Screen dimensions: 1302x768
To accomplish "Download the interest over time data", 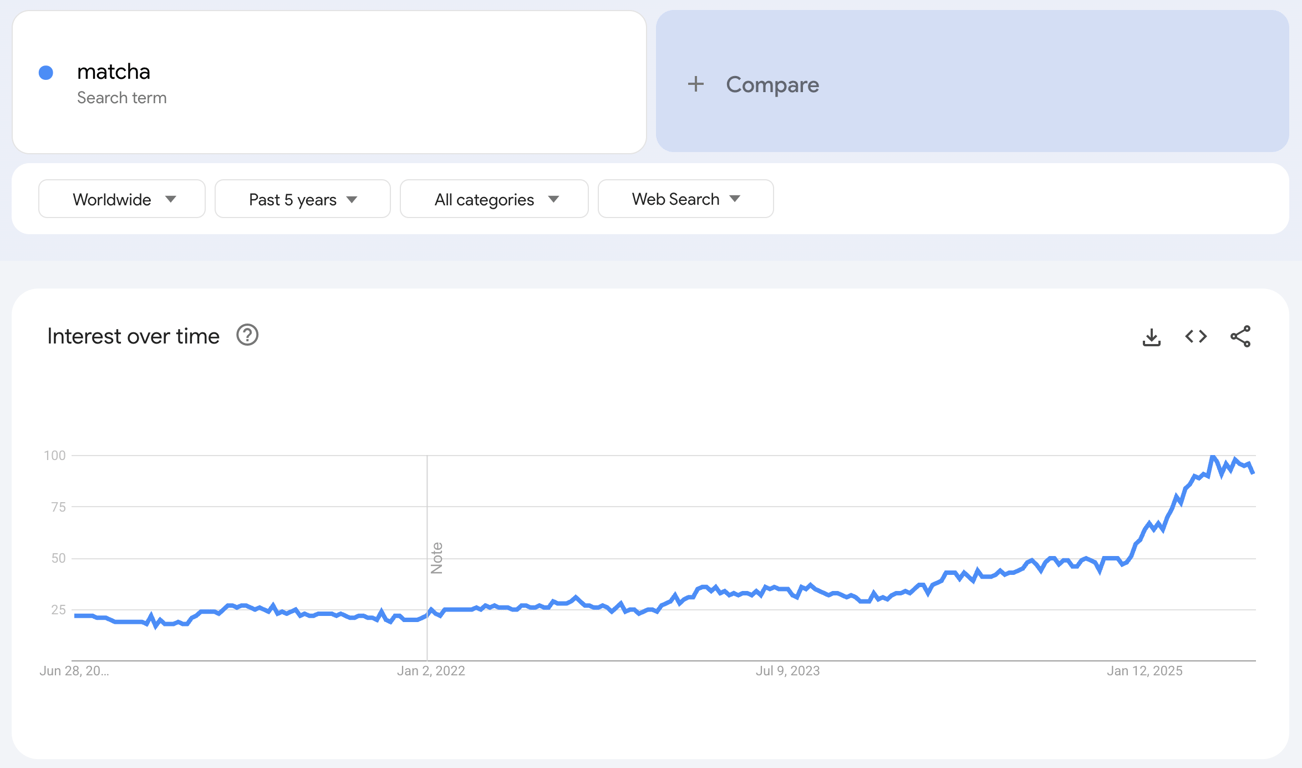I will [x=1151, y=337].
